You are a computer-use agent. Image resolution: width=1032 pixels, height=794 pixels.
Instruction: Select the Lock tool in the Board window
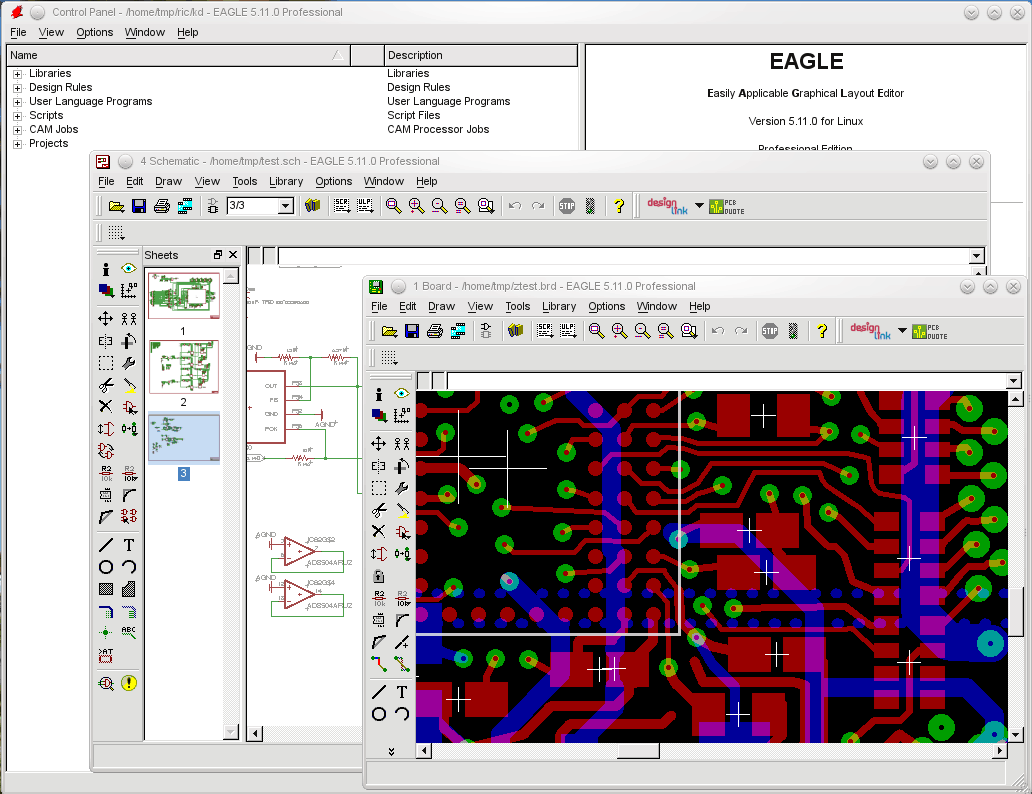378,576
